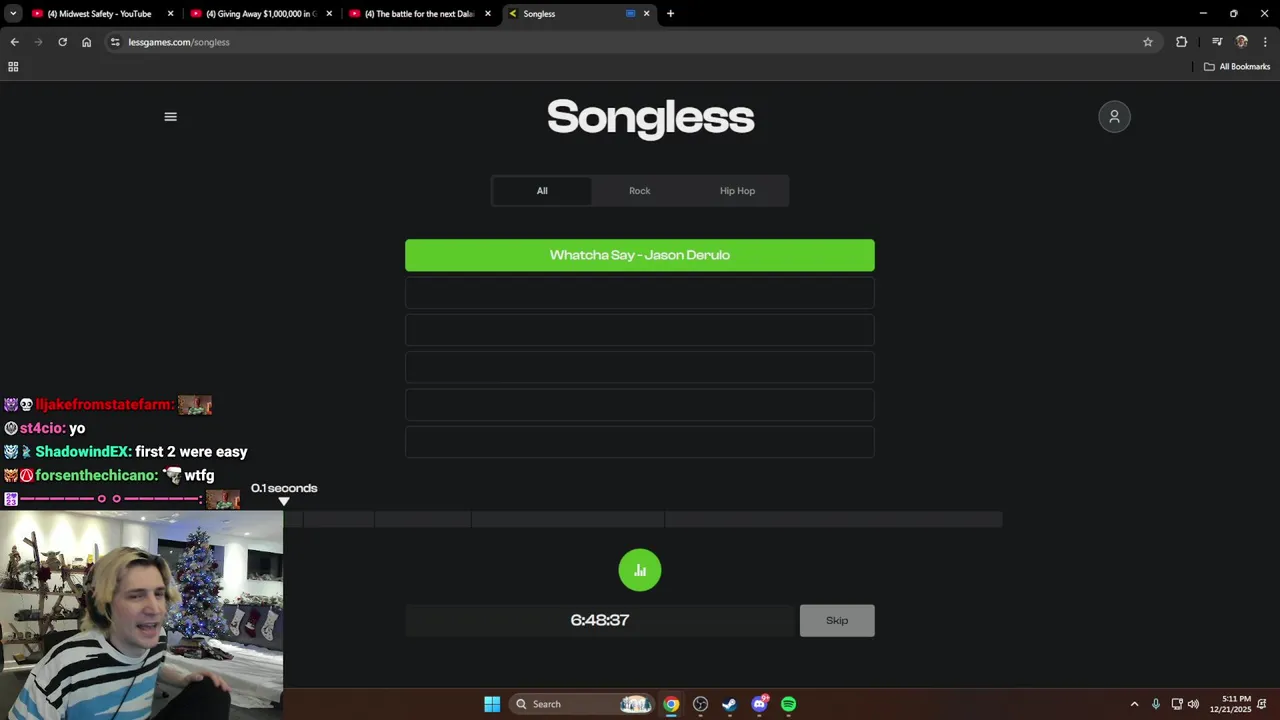Click the taskbar Search box
The width and height of the screenshot is (1280, 720).
[582, 704]
